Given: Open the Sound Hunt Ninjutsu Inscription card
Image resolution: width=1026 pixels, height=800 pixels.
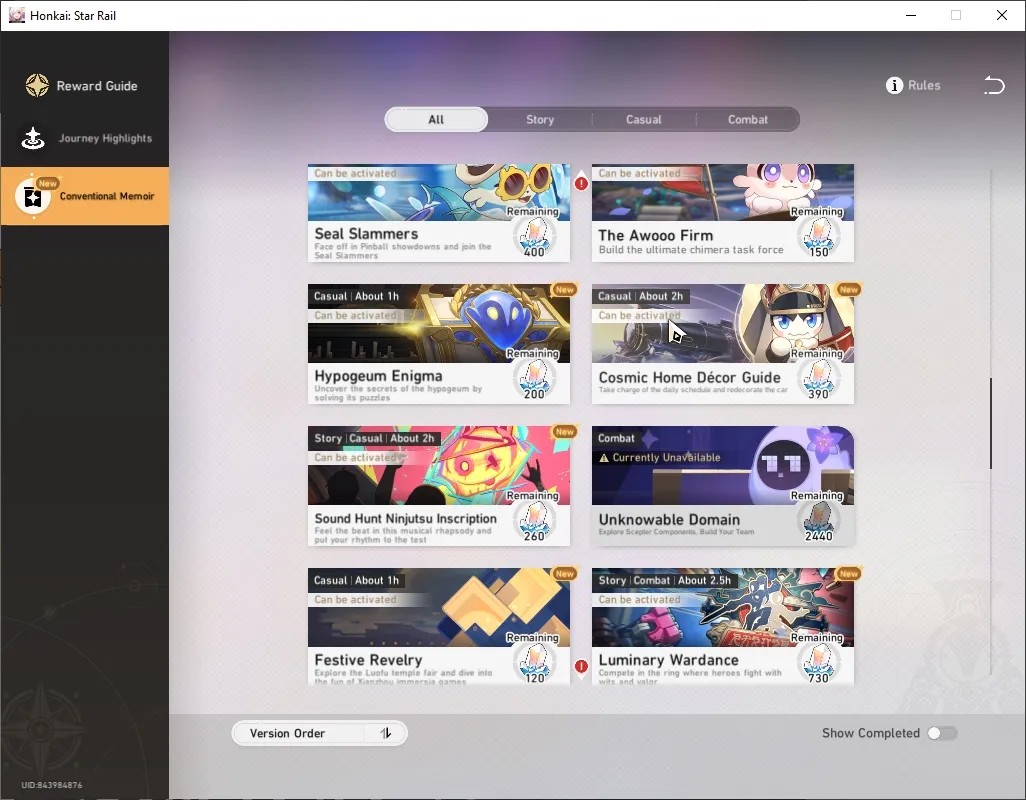Looking at the screenshot, I should 438,486.
